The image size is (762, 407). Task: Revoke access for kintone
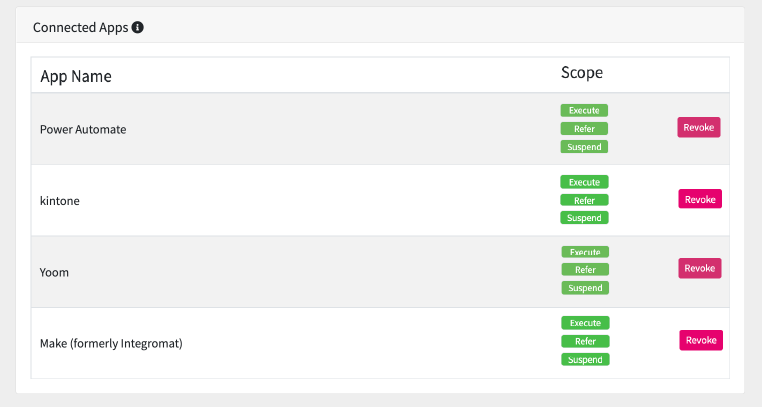tap(700, 199)
